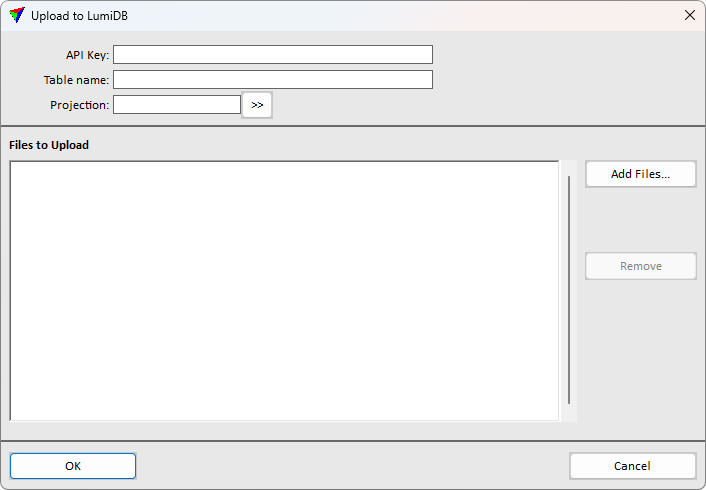Close the Upload to LumiDB dialog
Viewport: 706px width, 490px height.
689,15
